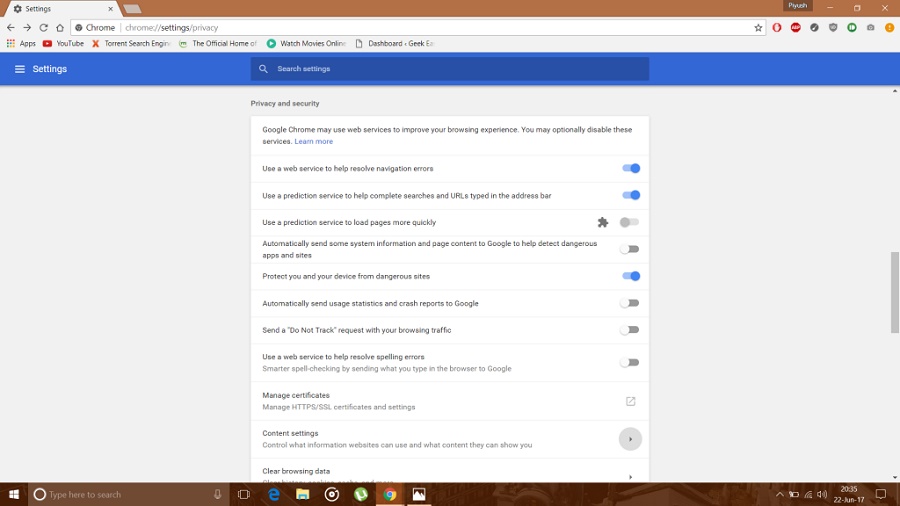Open the YouTube bookmark
The image size is (900, 506).
[63, 44]
